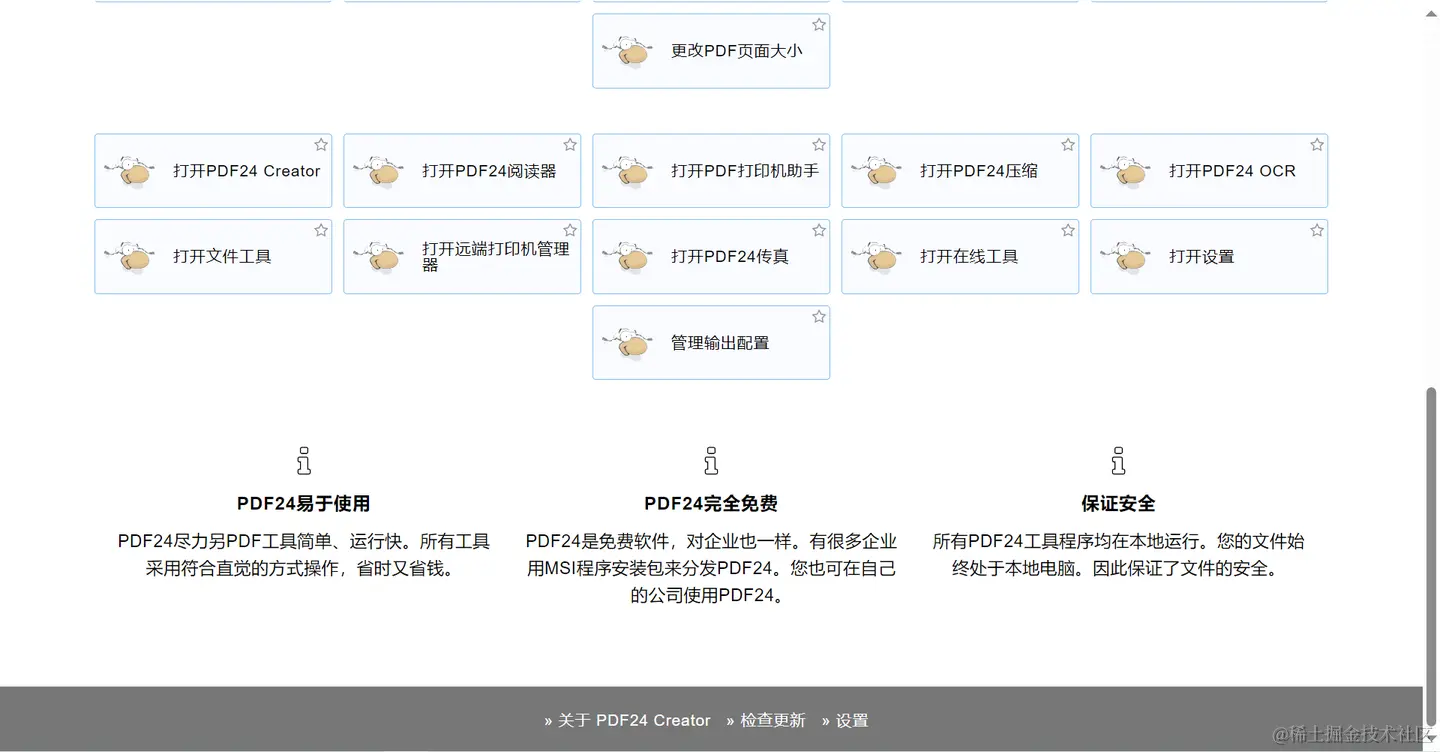Screen dimensions: 1440x752
Task: Open 打开PDF打印机助手
Action: click(x=711, y=171)
